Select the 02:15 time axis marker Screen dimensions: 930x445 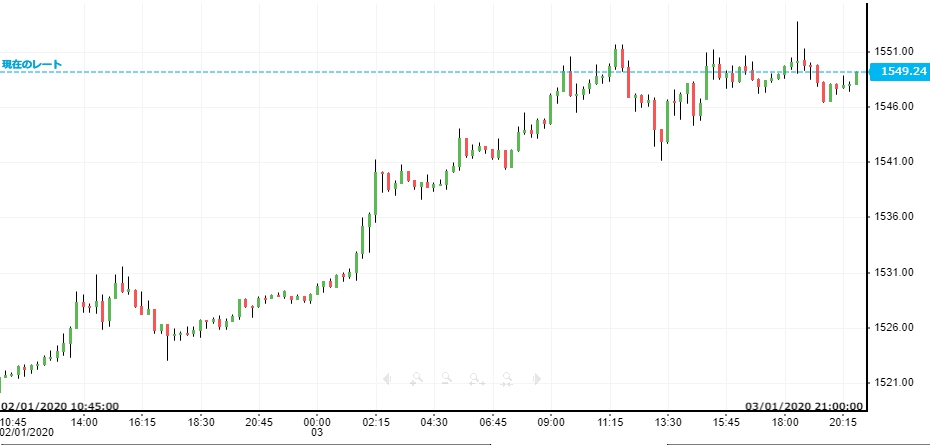376,423
